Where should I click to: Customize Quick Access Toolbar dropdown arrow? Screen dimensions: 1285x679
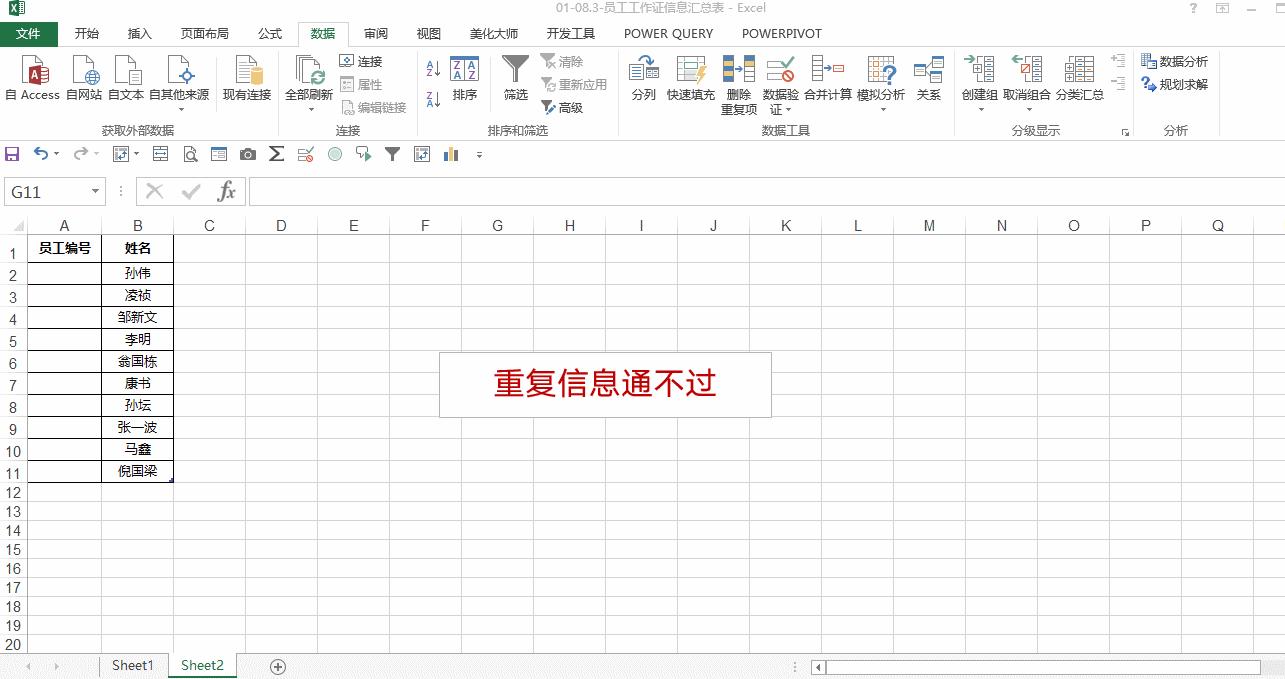point(479,155)
